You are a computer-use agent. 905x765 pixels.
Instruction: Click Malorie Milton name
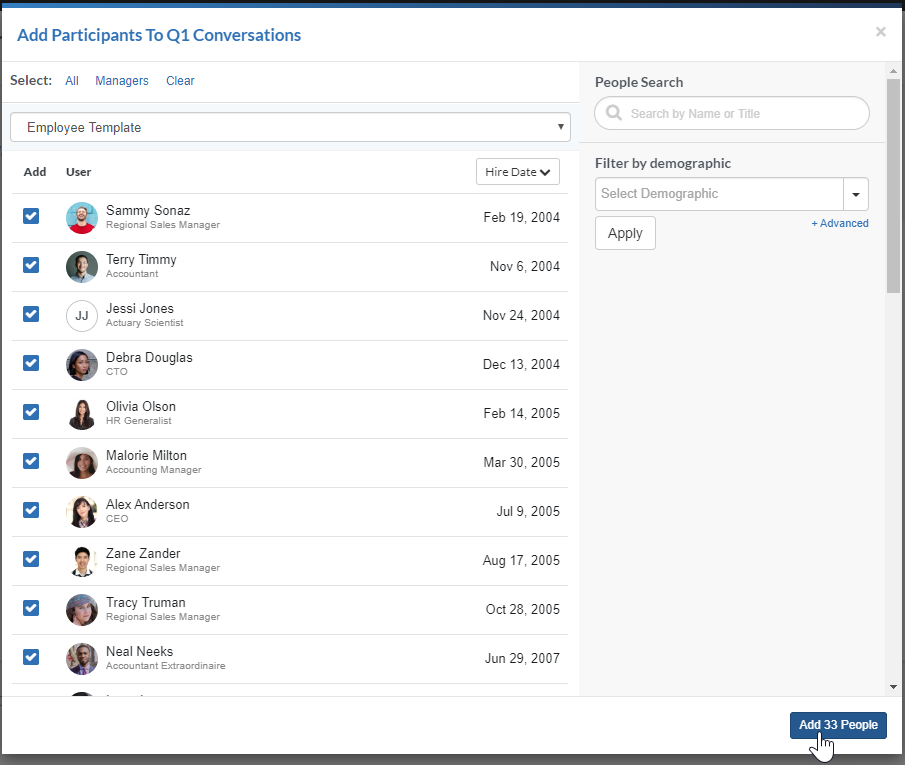click(x=146, y=456)
